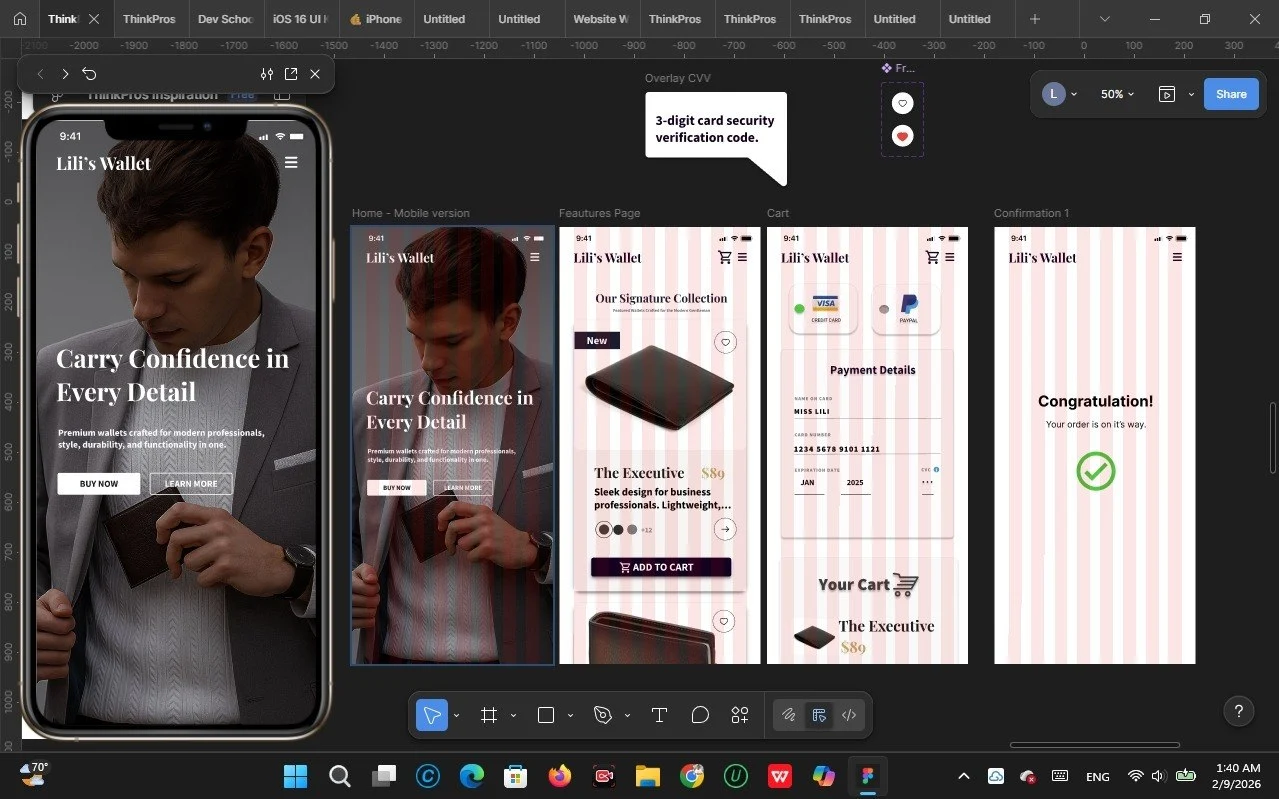The image size is (1279, 799).
Task: Click LEARN MORE in the preview phone
Action: (191, 484)
